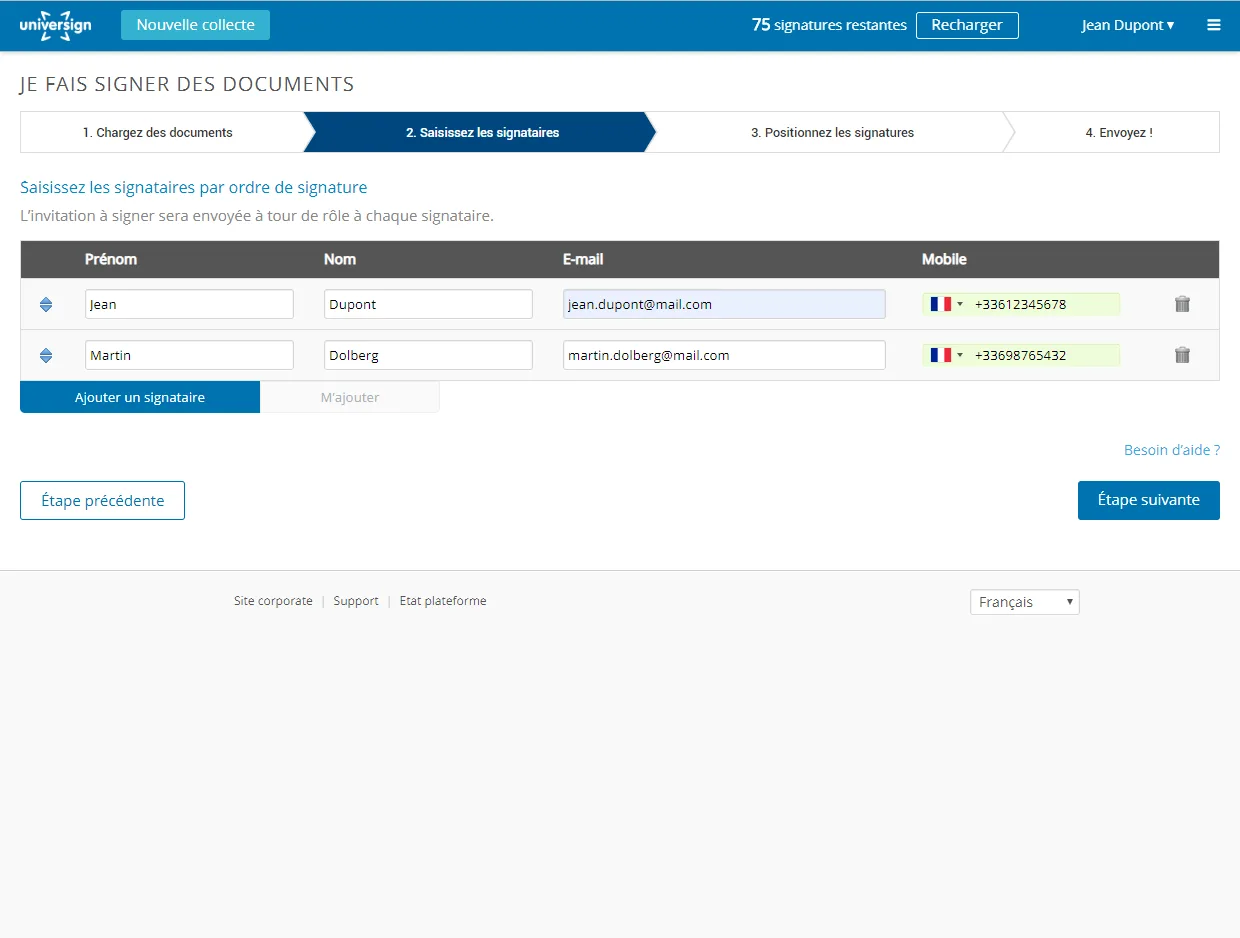Focus the Prénom field containing Jean
This screenshot has height=938, width=1240.
pos(189,304)
